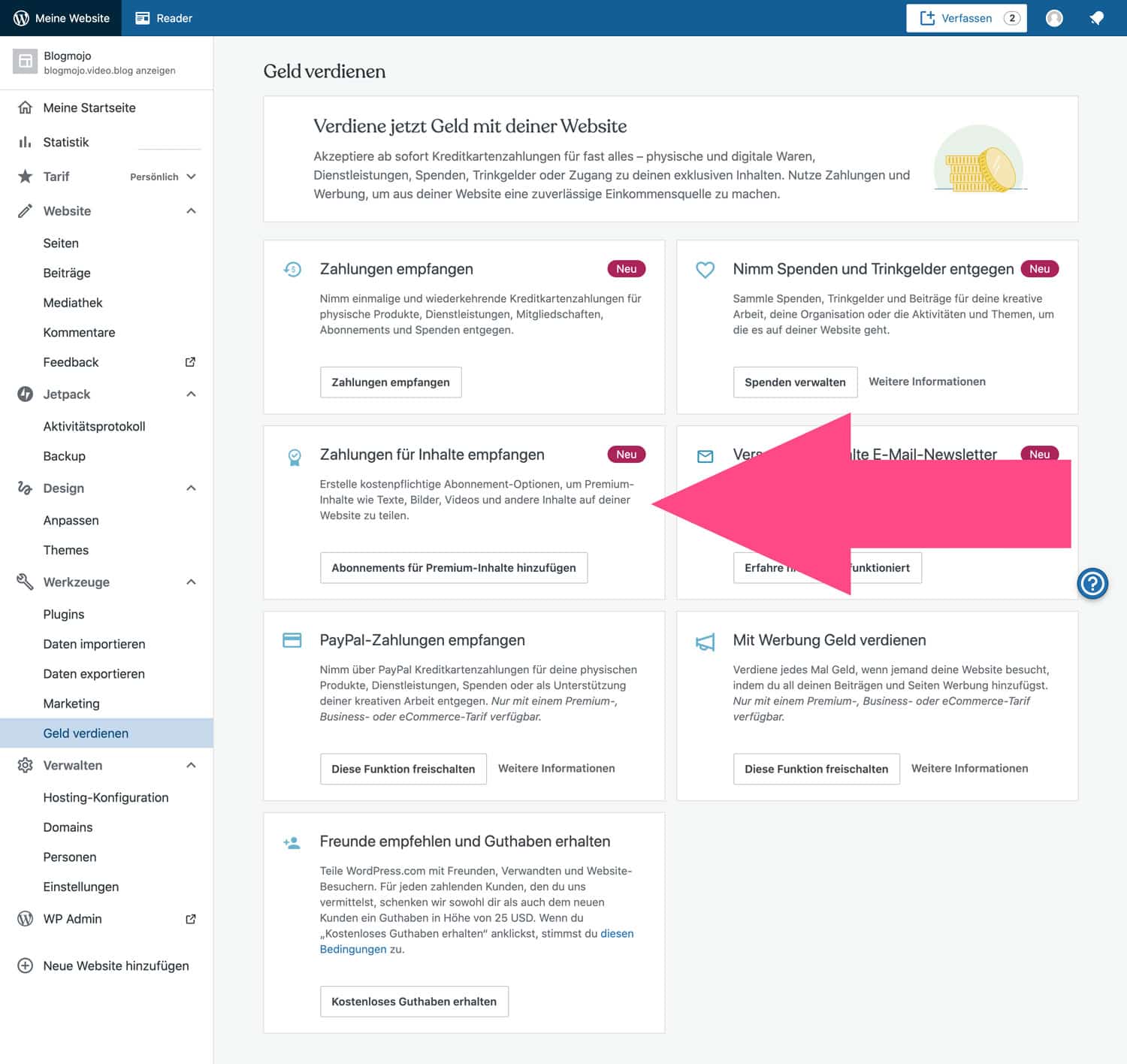Select Geld verdienen in the sidebar menu
Screen dimensions: 1127x1064
85,733
